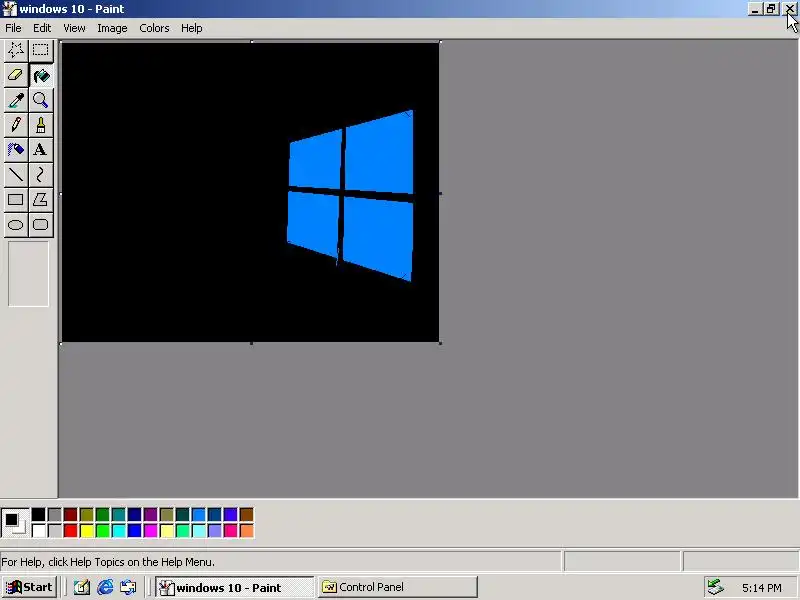The image size is (800, 600).
Task: Pick the bright yellow palette swatch
Action: pos(87,531)
